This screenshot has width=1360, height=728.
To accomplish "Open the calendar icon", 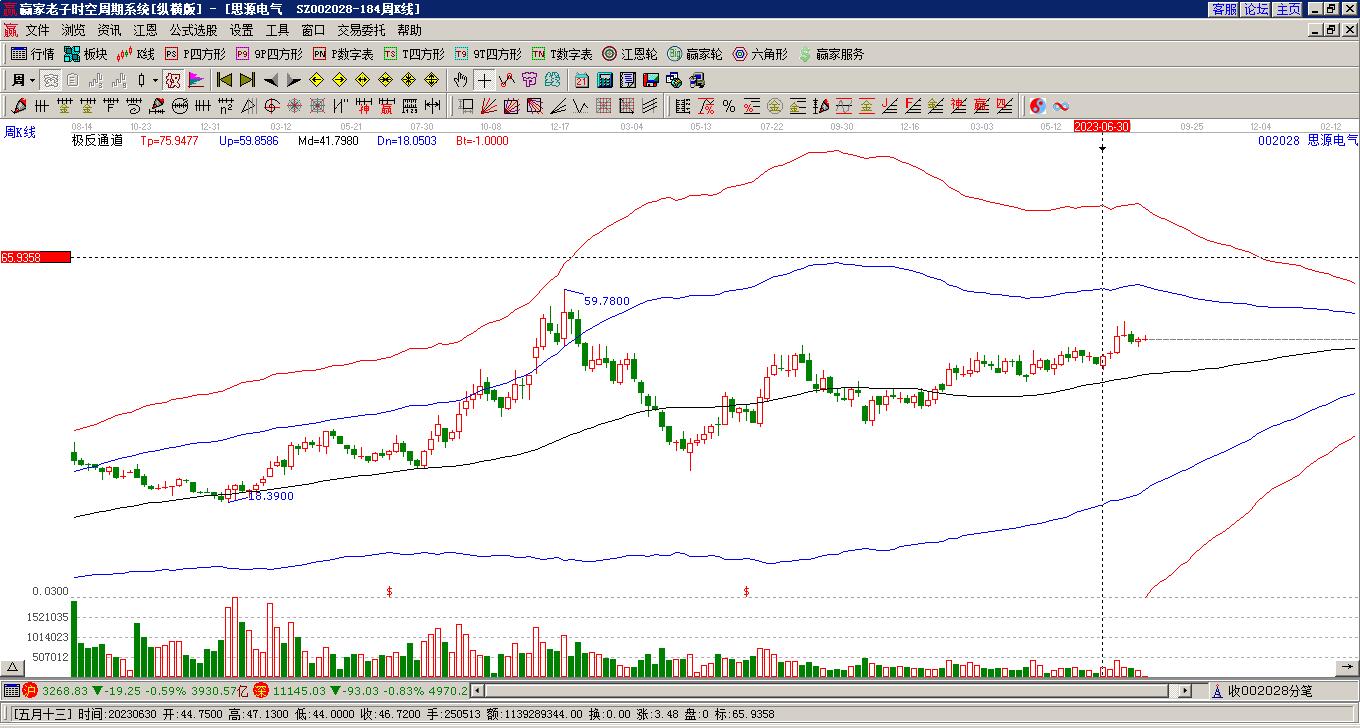I will [x=581, y=80].
